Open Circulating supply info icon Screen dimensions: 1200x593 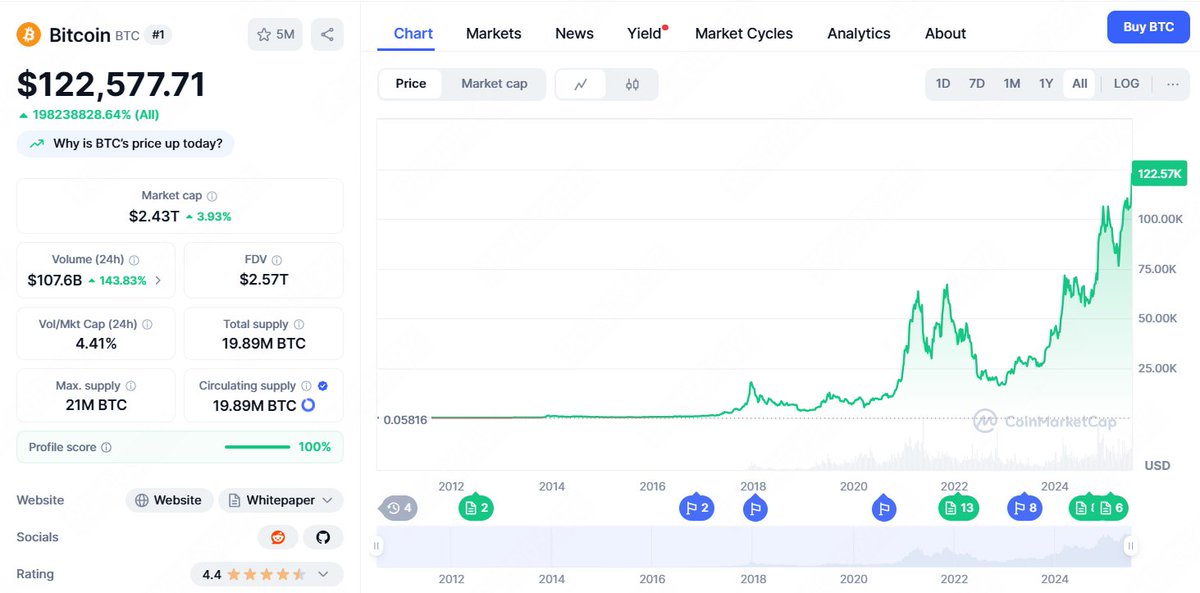coord(306,386)
